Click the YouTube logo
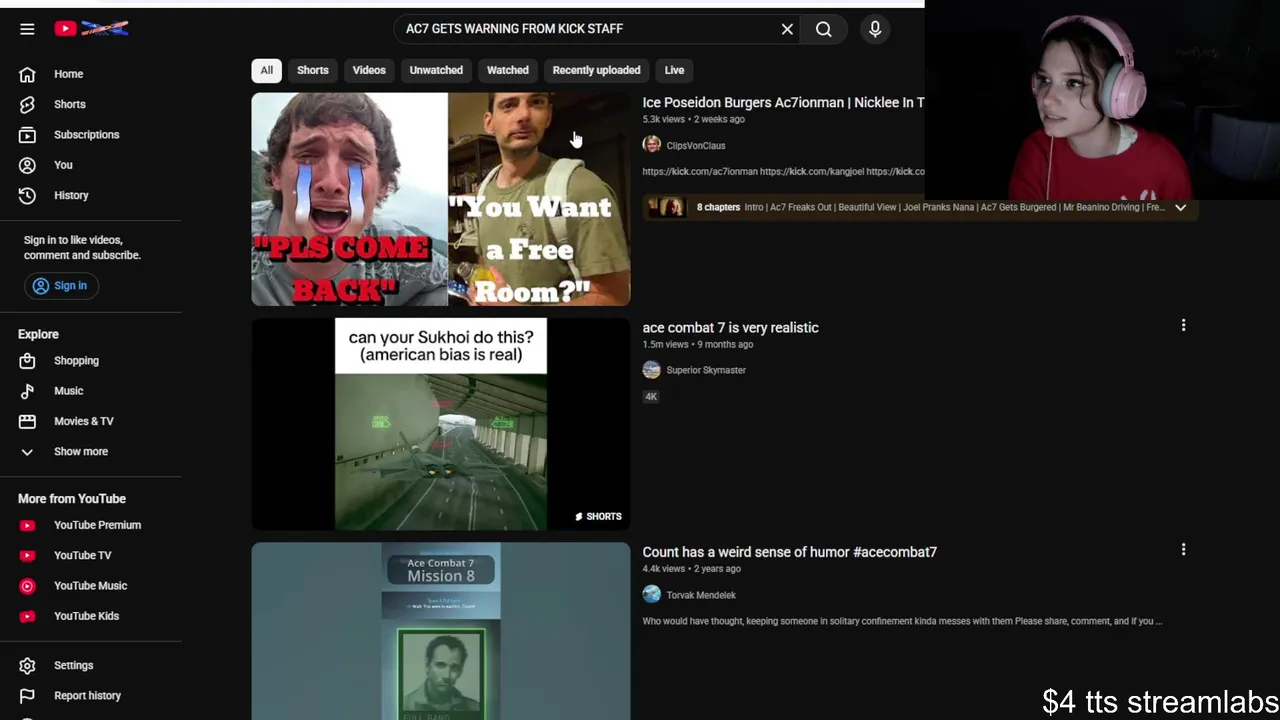 click(91, 29)
